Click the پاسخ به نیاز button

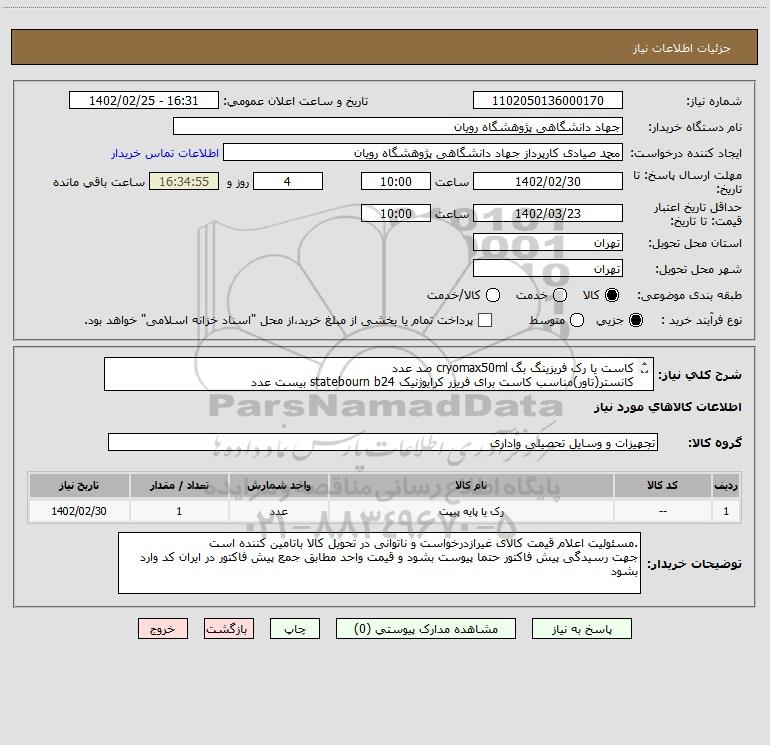pyautogui.click(x=582, y=629)
